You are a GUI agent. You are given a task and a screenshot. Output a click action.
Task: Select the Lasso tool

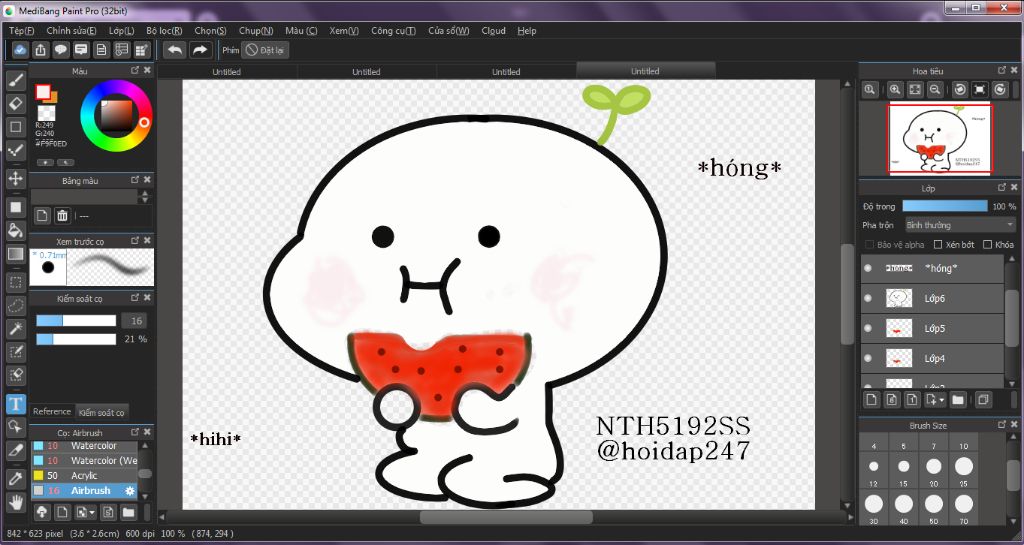[16, 305]
